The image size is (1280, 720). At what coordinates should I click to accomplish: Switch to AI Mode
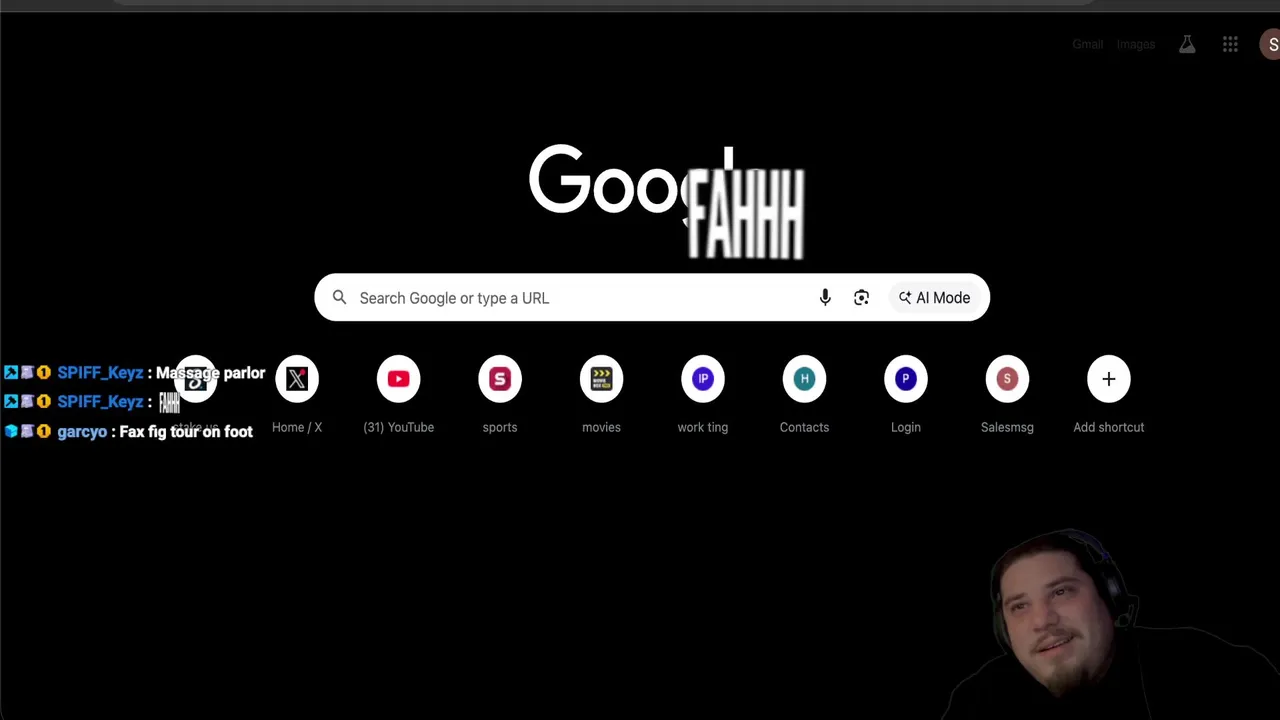click(x=934, y=298)
